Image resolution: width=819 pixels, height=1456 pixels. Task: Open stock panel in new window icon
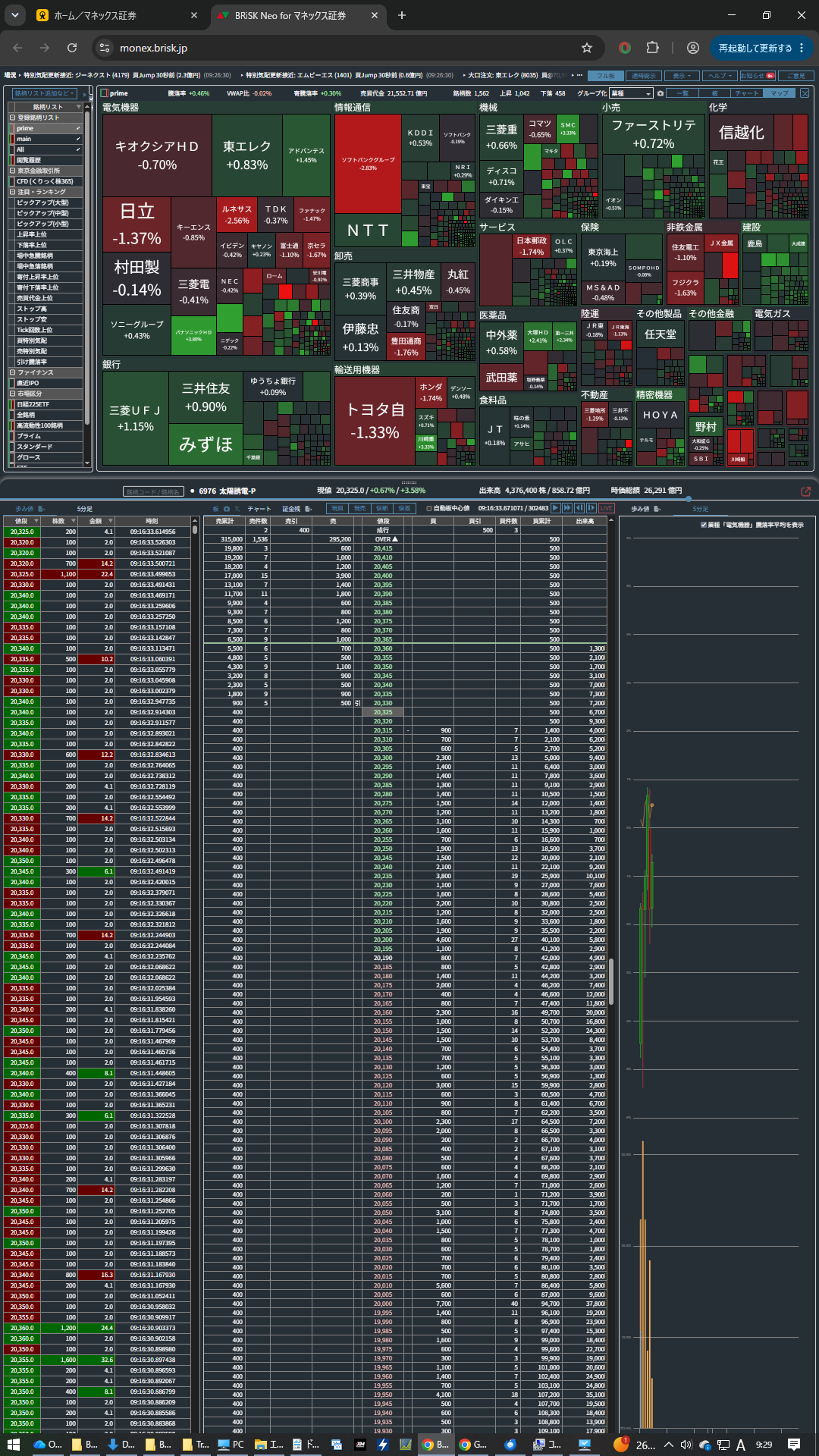pyautogui.click(x=806, y=491)
